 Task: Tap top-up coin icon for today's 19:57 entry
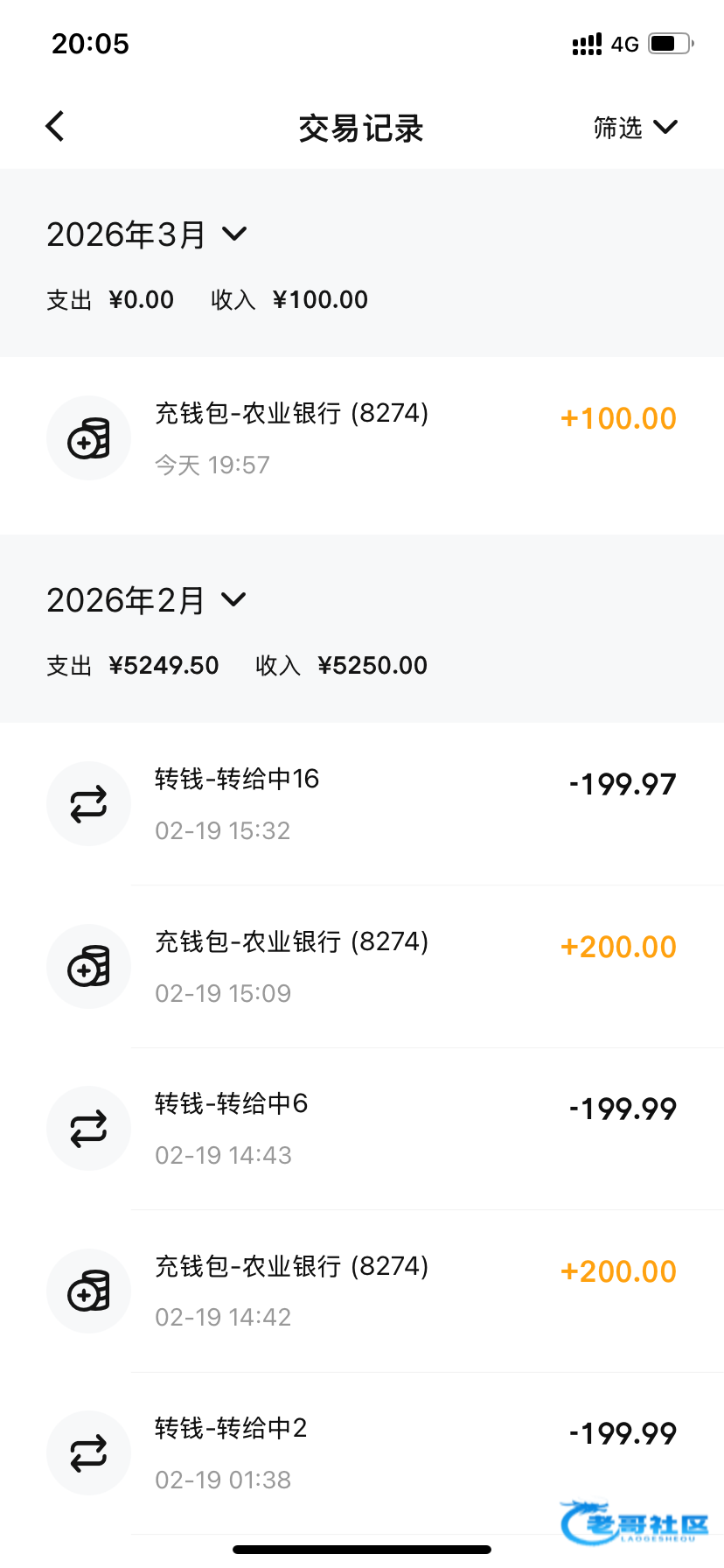pyautogui.click(x=88, y=438)
